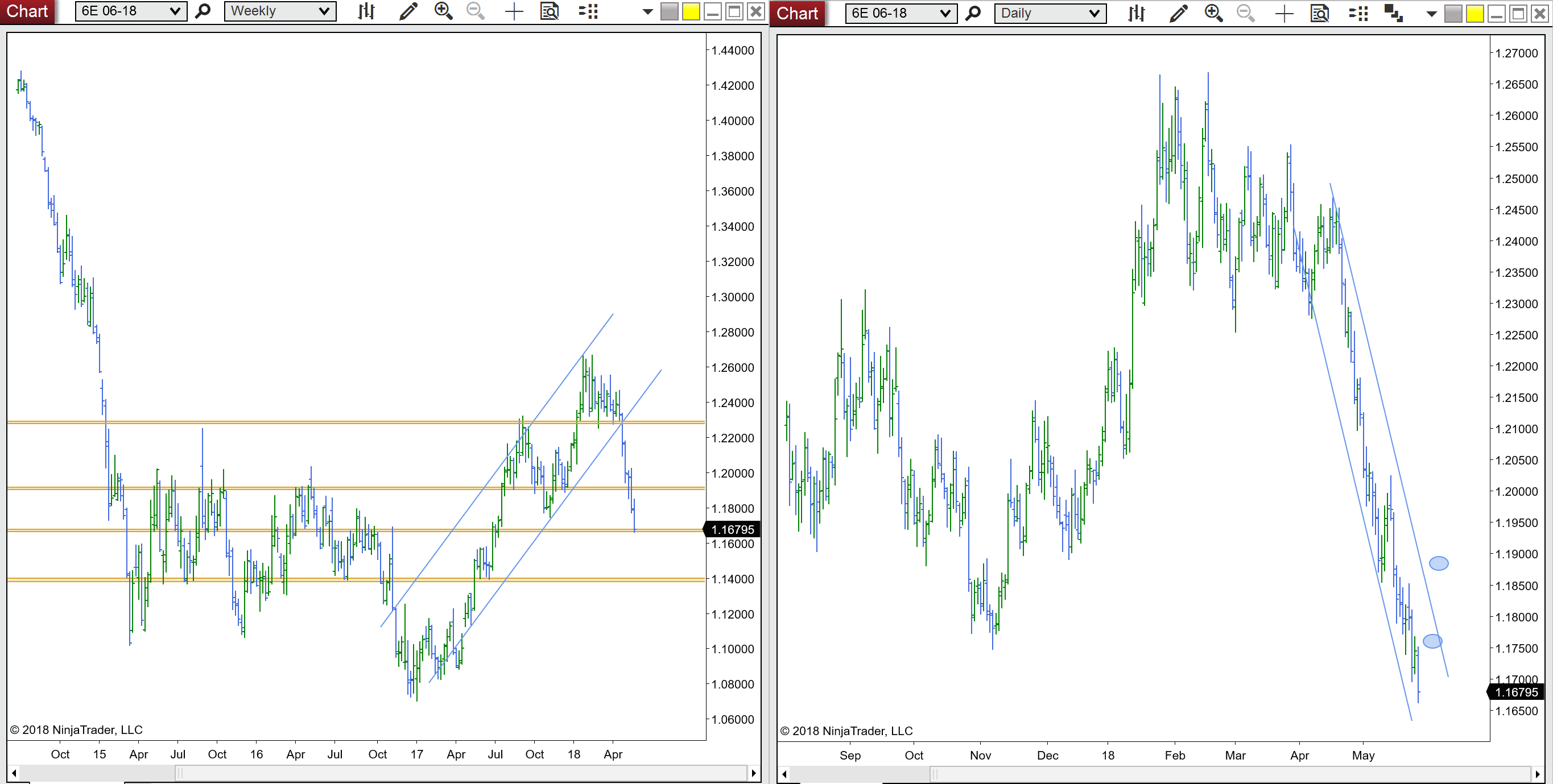Click horizontal scrollbar thumb under Weekly chart
Screen dimensions: 1553x784
coord(461,773)
